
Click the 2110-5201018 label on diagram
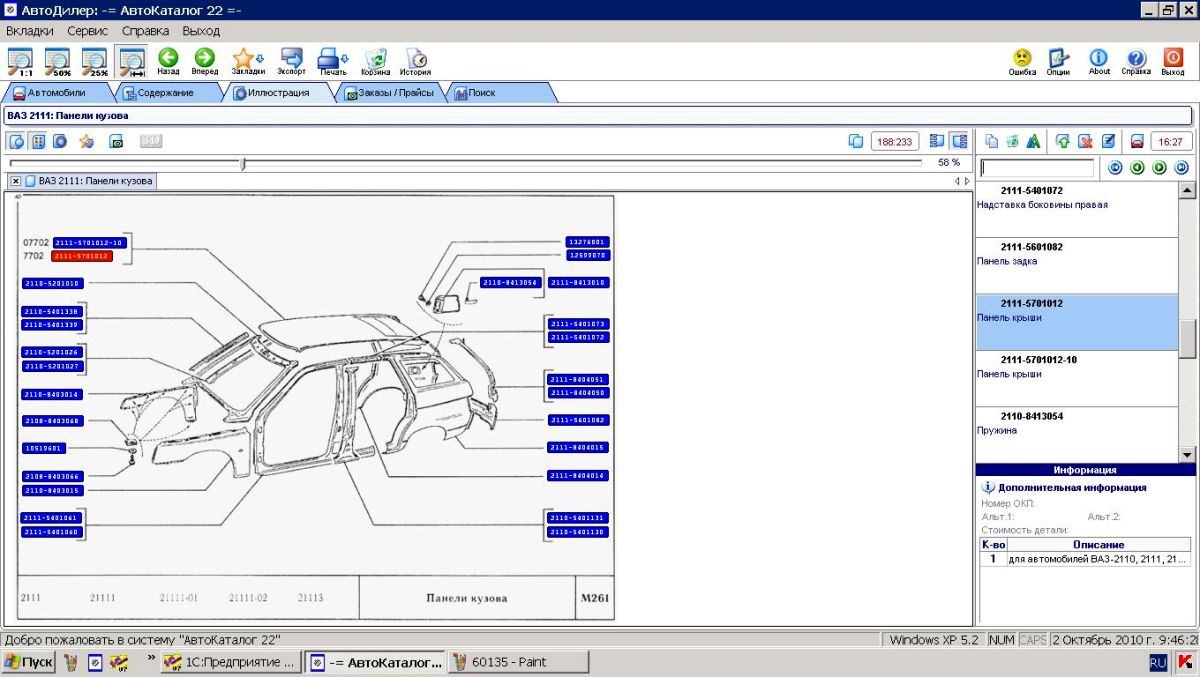pyautogui.click(x=52, y=283)
